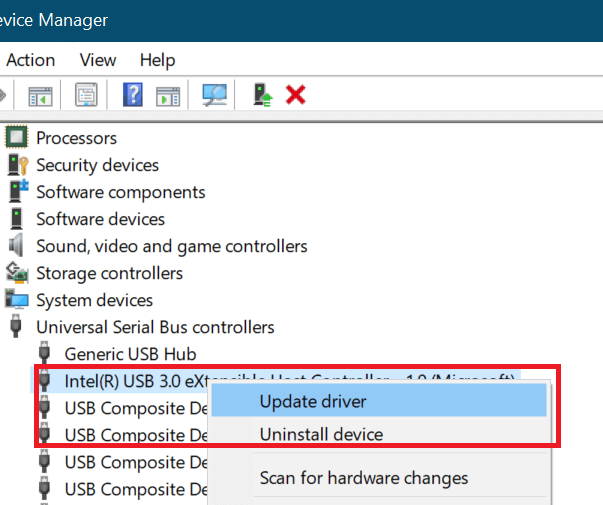The height and width of the screenshot is (505, 603).
Task: Choose Scan for hardware changes menu entry
Action: click(x=379, y=478)
